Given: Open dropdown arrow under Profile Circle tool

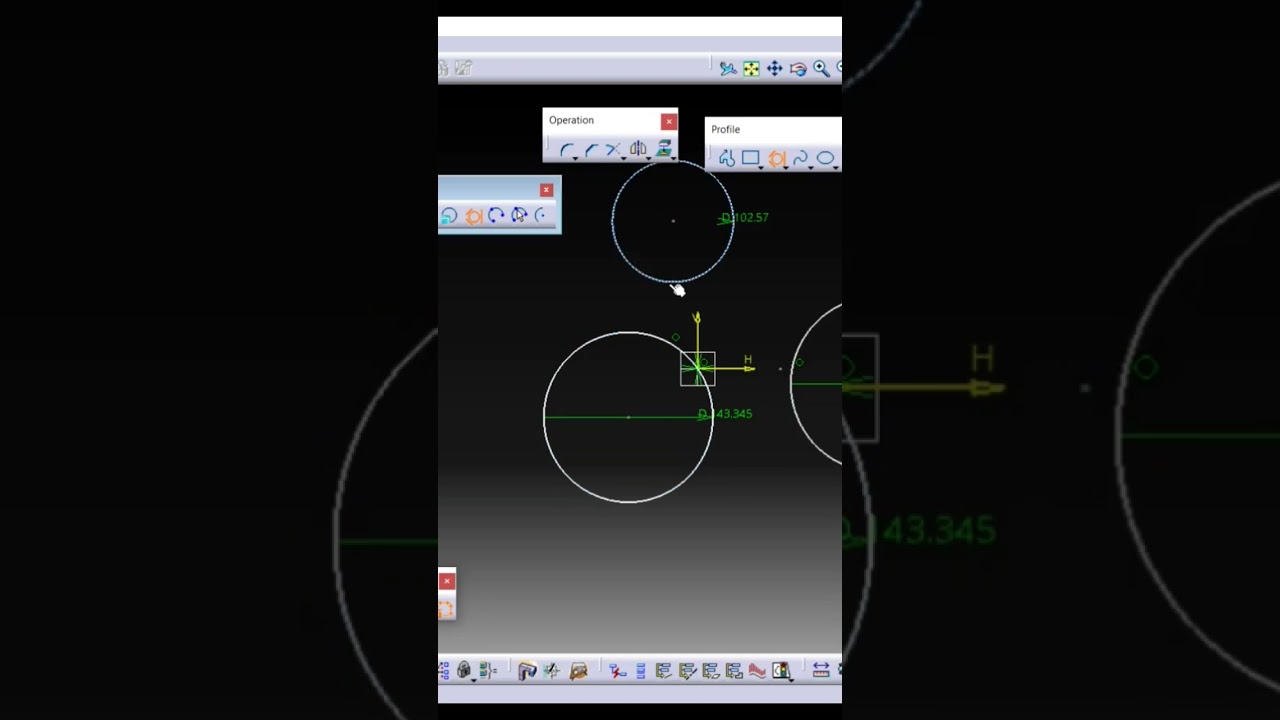Looking at the screenshot, I should pyautogui.click(x=785, y=168).
